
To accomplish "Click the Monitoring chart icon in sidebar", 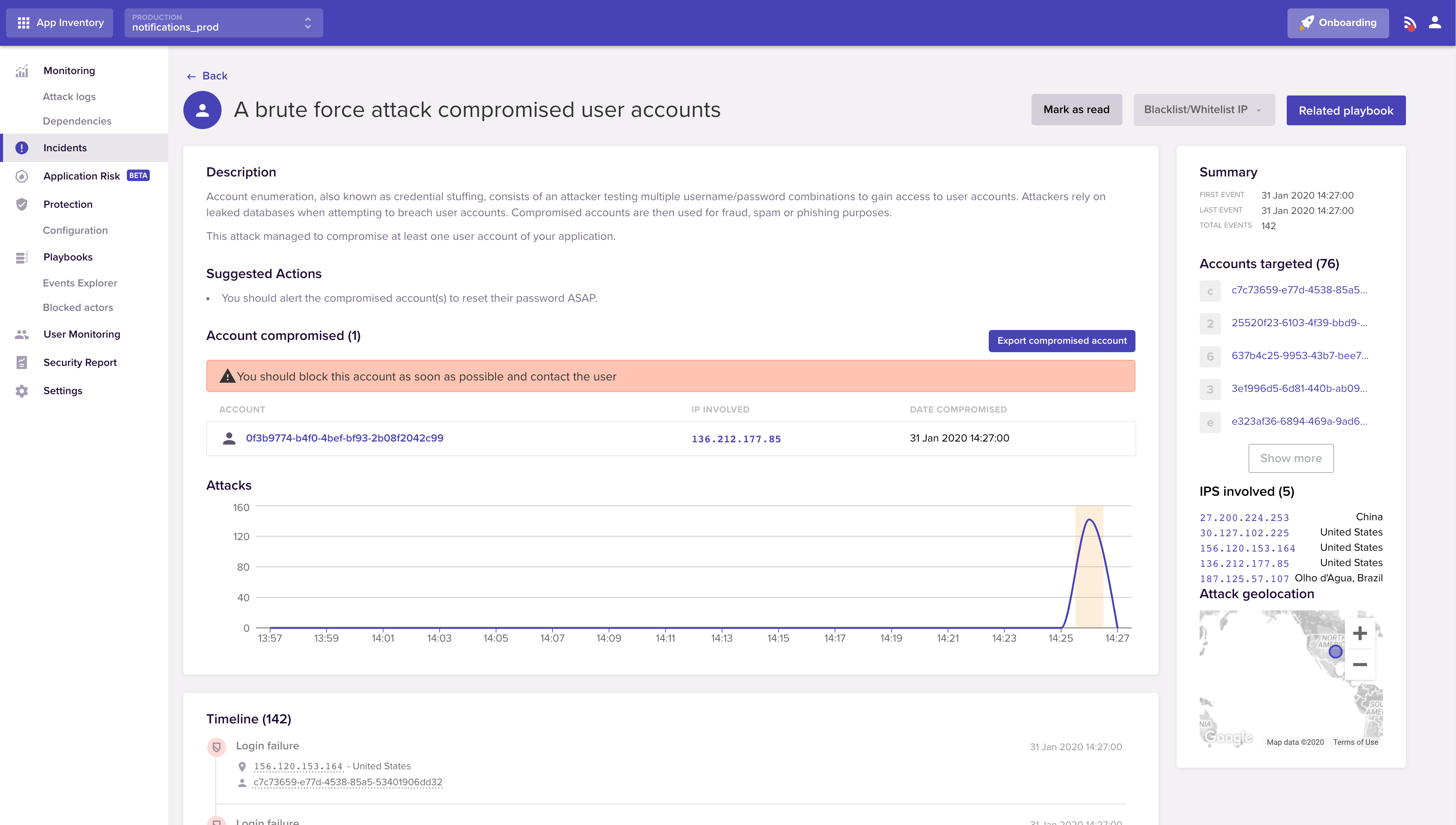I will (21, 71).
